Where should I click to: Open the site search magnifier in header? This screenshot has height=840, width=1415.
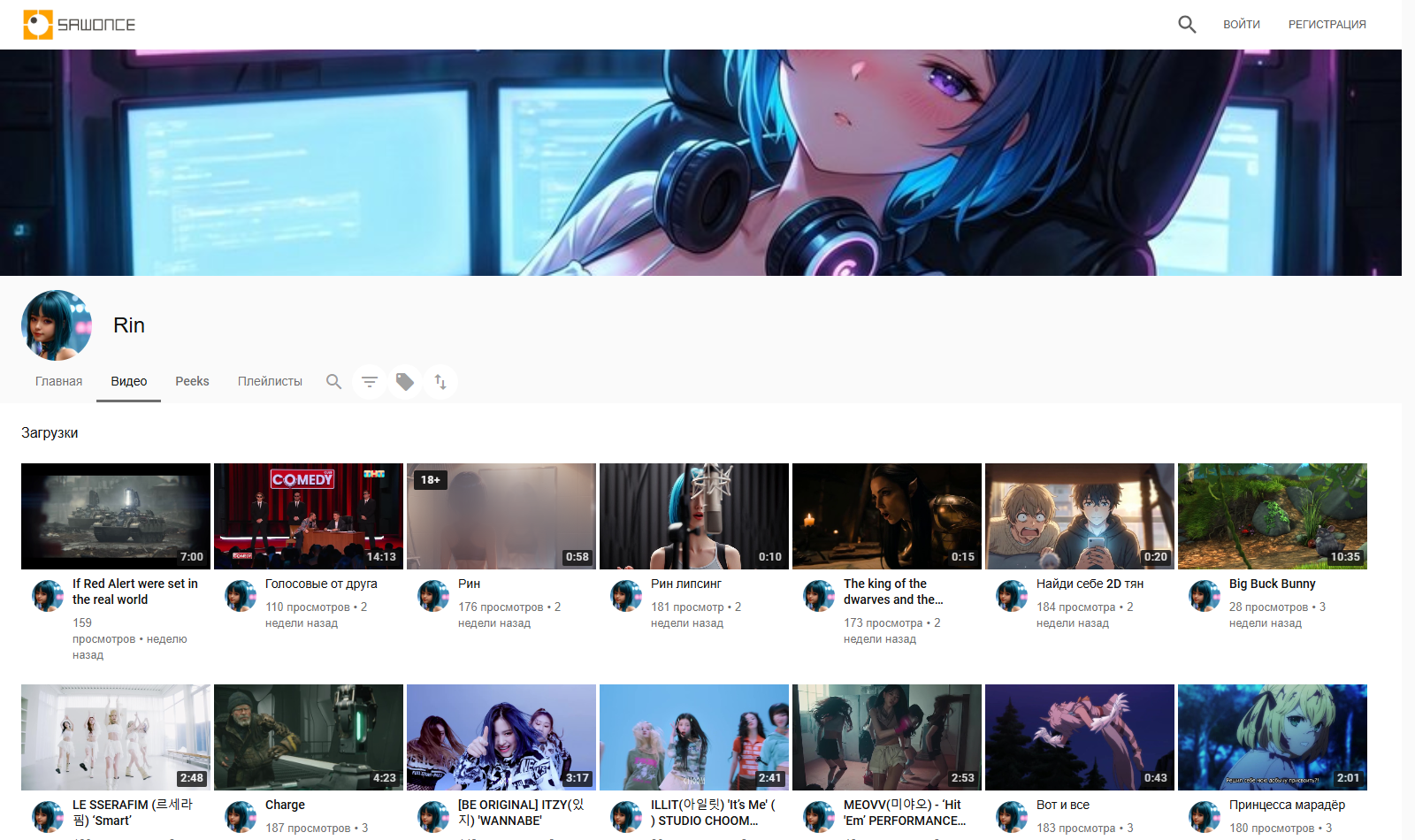click(1187, 25)
